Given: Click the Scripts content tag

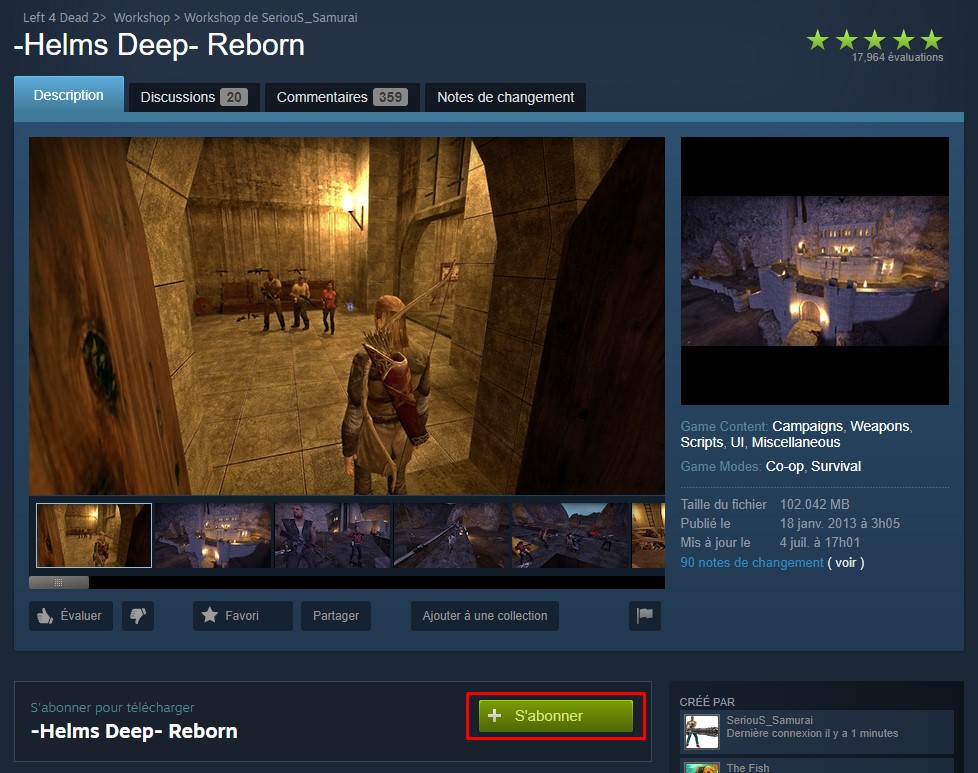Looking at the screenshot, I should click(x=702, y=442).
